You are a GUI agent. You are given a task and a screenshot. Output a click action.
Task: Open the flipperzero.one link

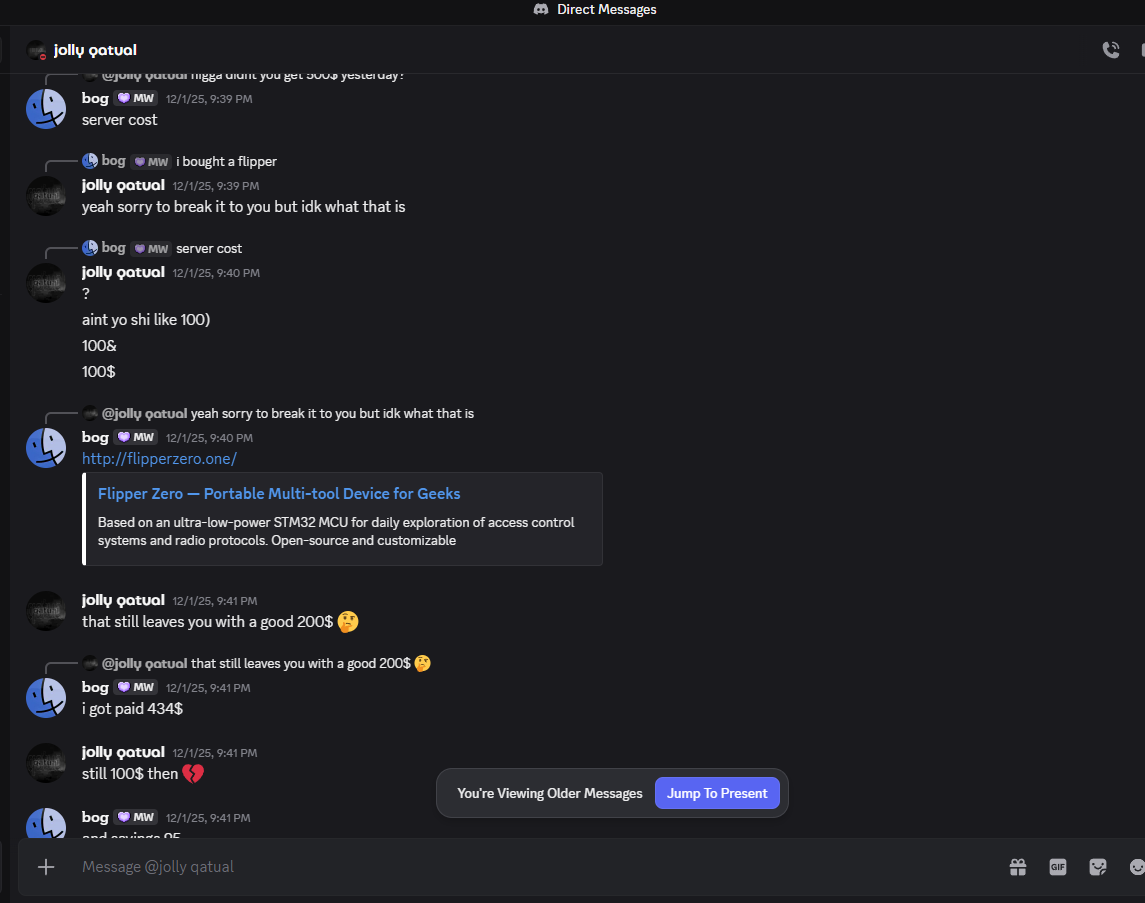[x=159, y=459]
